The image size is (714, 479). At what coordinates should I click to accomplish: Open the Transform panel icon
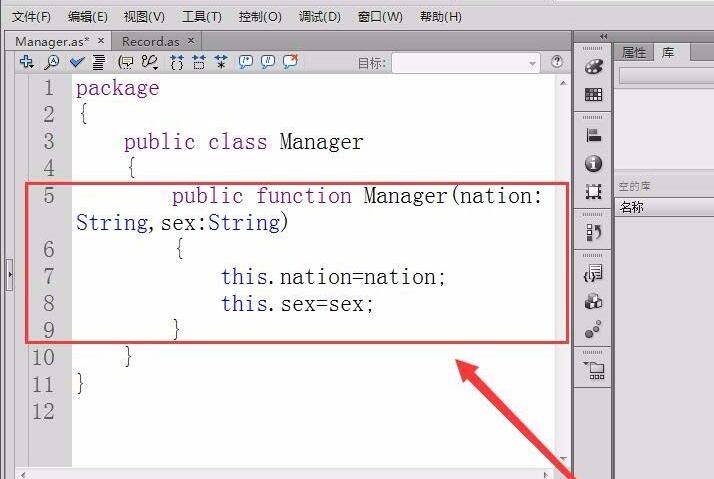[x=593, y=192]
